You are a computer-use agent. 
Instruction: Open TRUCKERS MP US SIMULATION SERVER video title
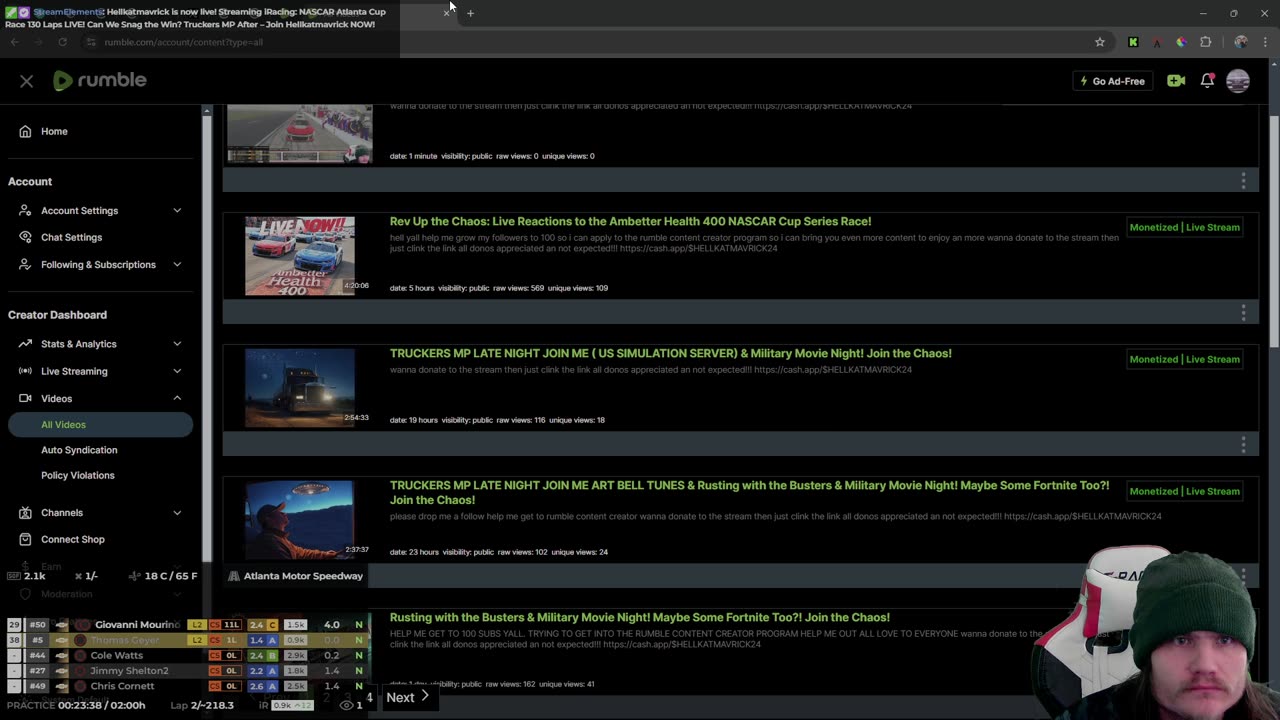pyautogui.click(x=670, y=353)
